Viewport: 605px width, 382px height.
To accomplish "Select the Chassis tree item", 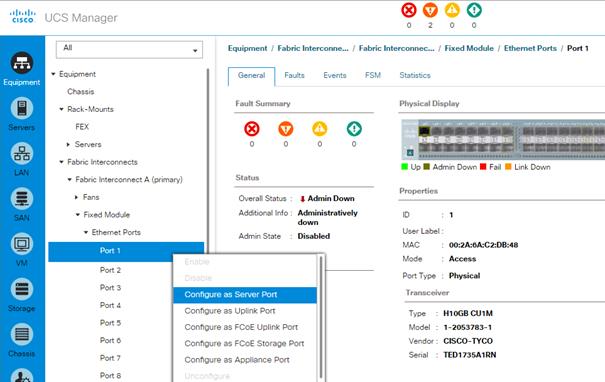I will coord(81,92).
